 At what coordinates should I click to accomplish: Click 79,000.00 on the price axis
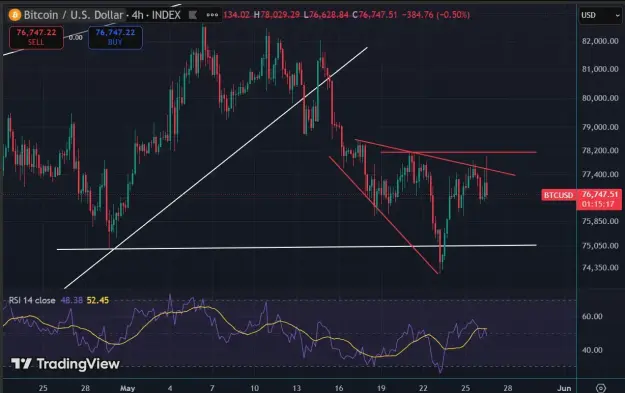tap(600, 127)
